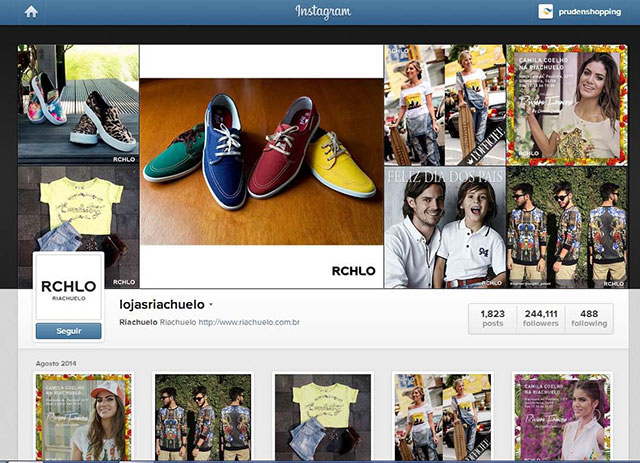Open prudenshopping account avatar icon

click(545, 11)
